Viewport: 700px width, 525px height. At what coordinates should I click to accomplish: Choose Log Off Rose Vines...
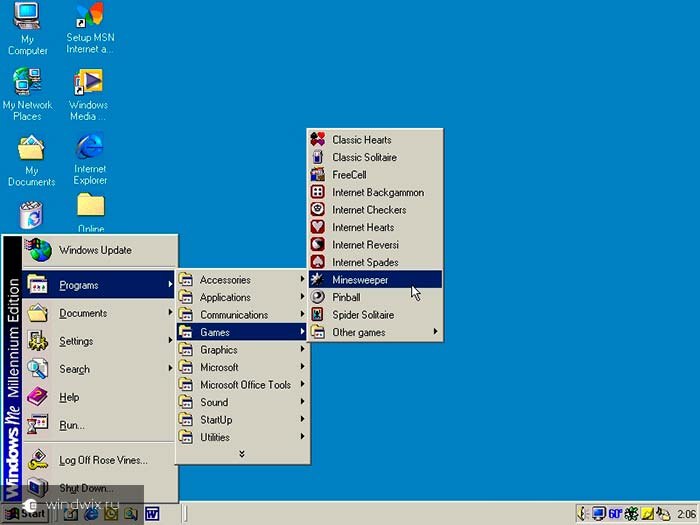(99, 460)
